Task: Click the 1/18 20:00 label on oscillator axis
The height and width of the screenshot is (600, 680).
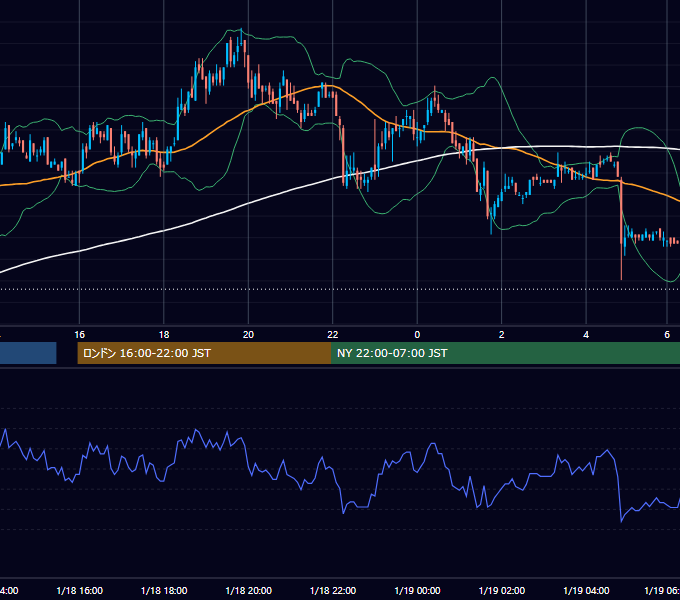Action: 248,591
